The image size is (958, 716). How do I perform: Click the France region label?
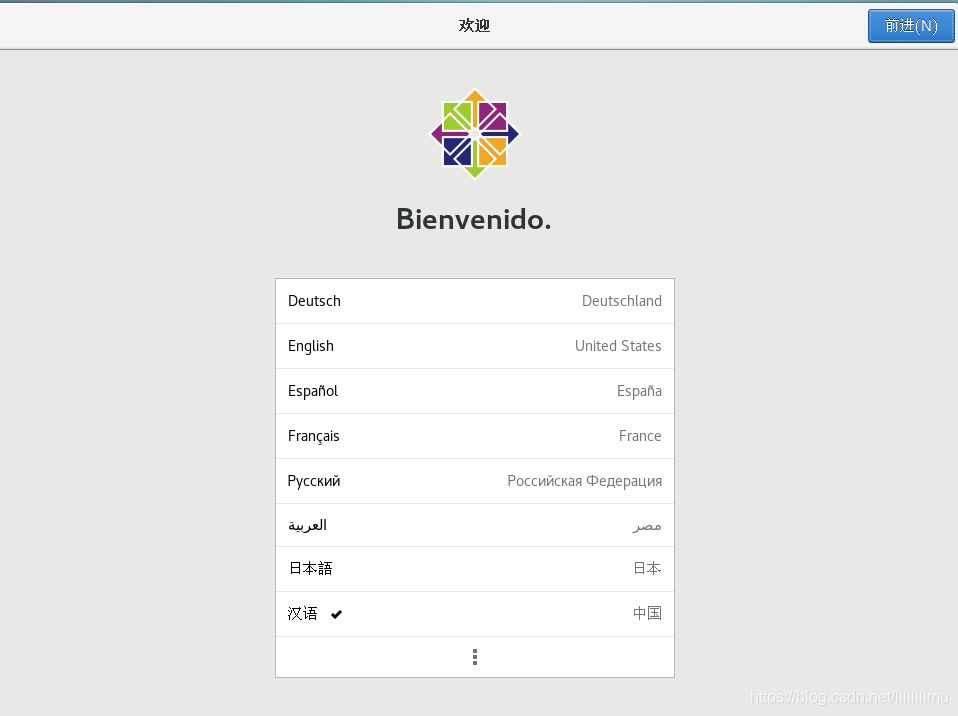click(640, 436)
